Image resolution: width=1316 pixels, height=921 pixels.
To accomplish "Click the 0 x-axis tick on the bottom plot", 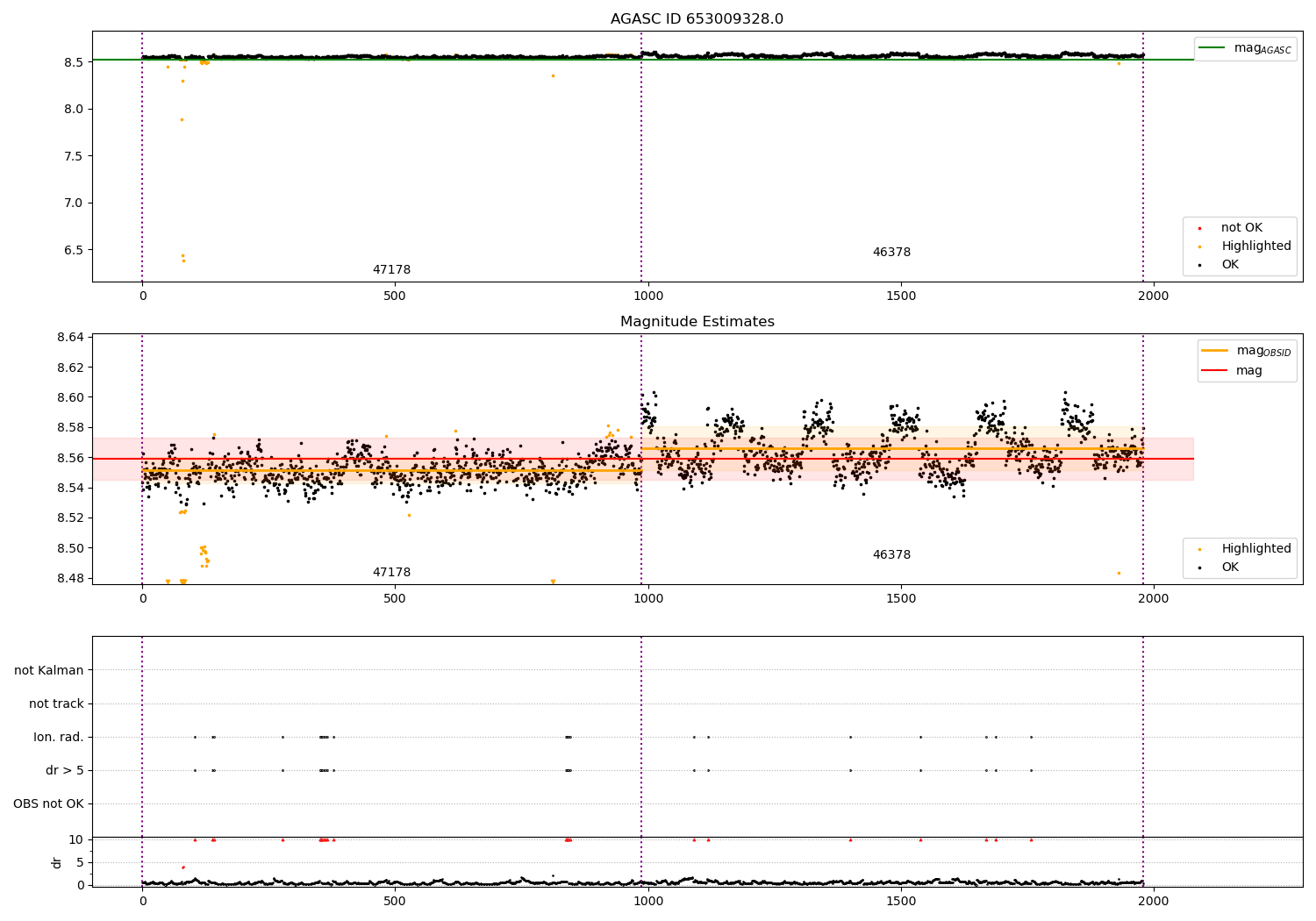I will coord(142,901).
